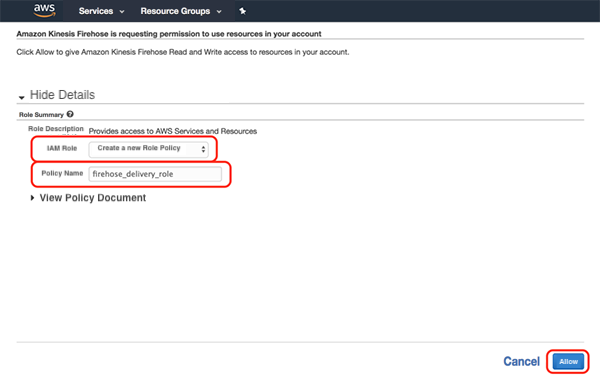600x380 pixels.
Task: Click the View Policy Document label
Action: click(93, 198)
